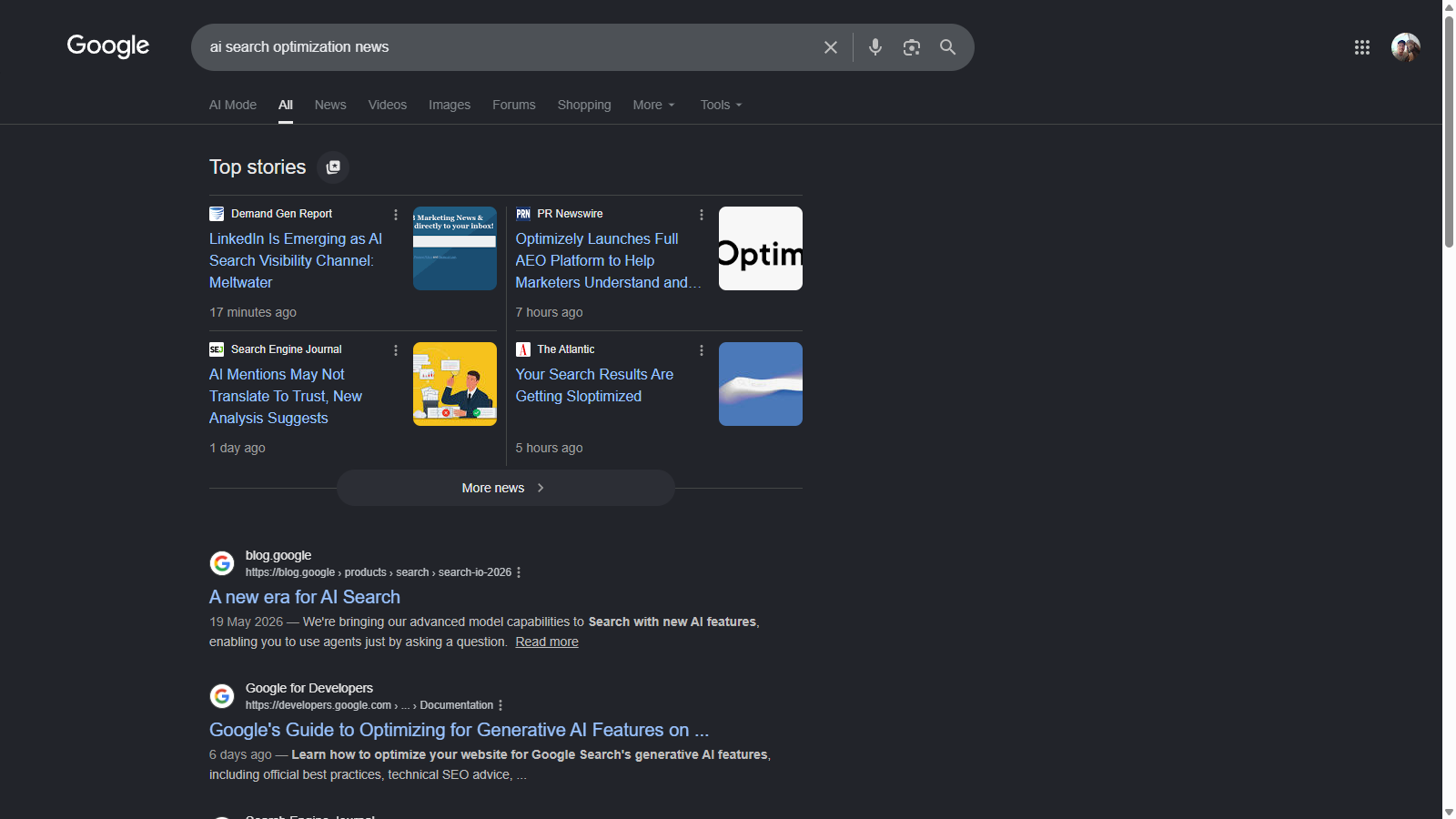This screenshot has width=1456, height=819.
Task: Click '5 hours ago' timestamp
Action: click(550, 448)
